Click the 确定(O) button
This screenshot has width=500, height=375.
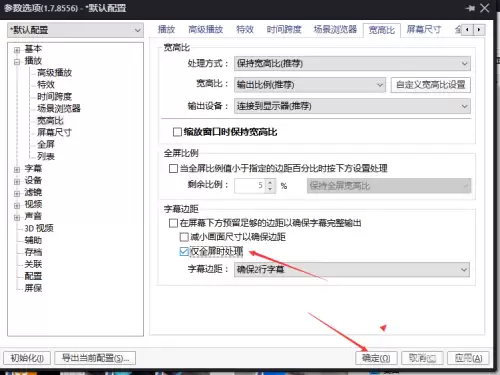376,358
